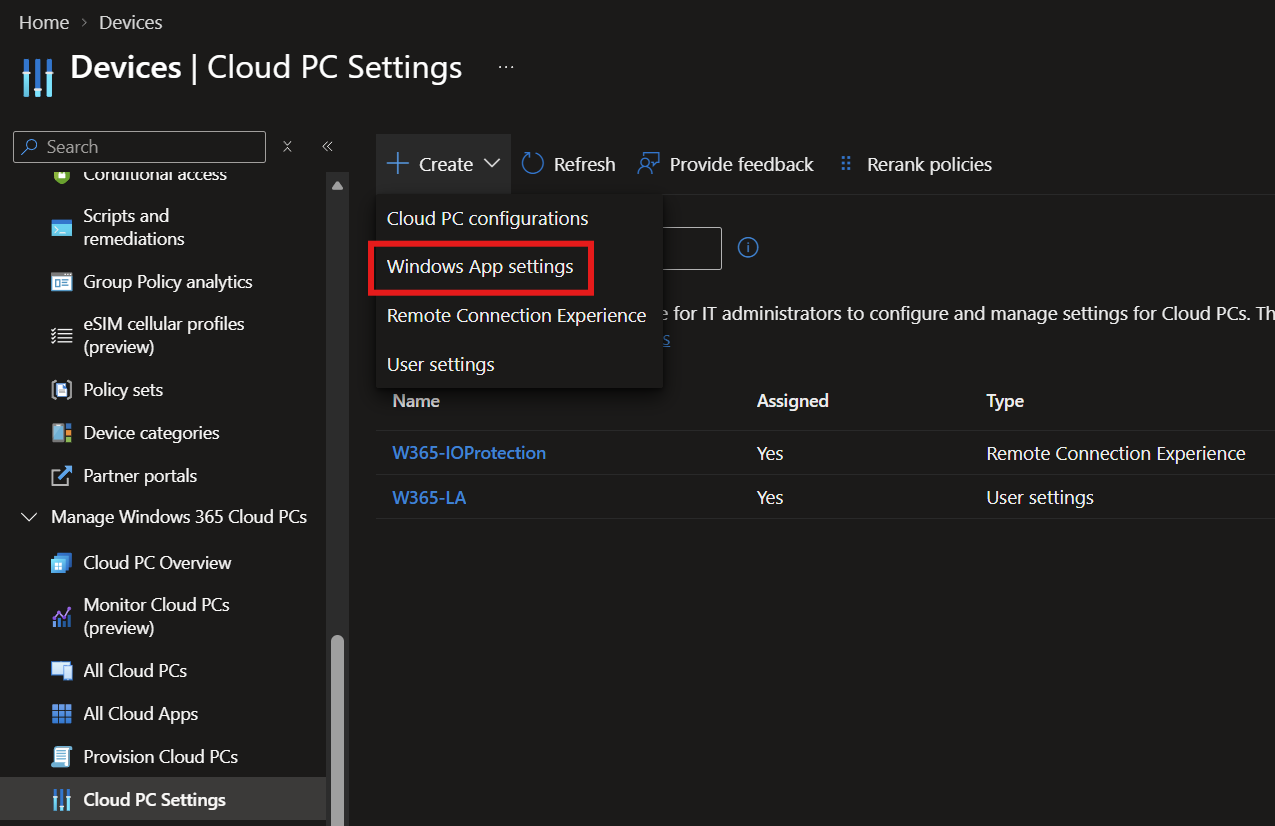
Task: Click the Conditional access shield icon
Action: click(62, 176)
